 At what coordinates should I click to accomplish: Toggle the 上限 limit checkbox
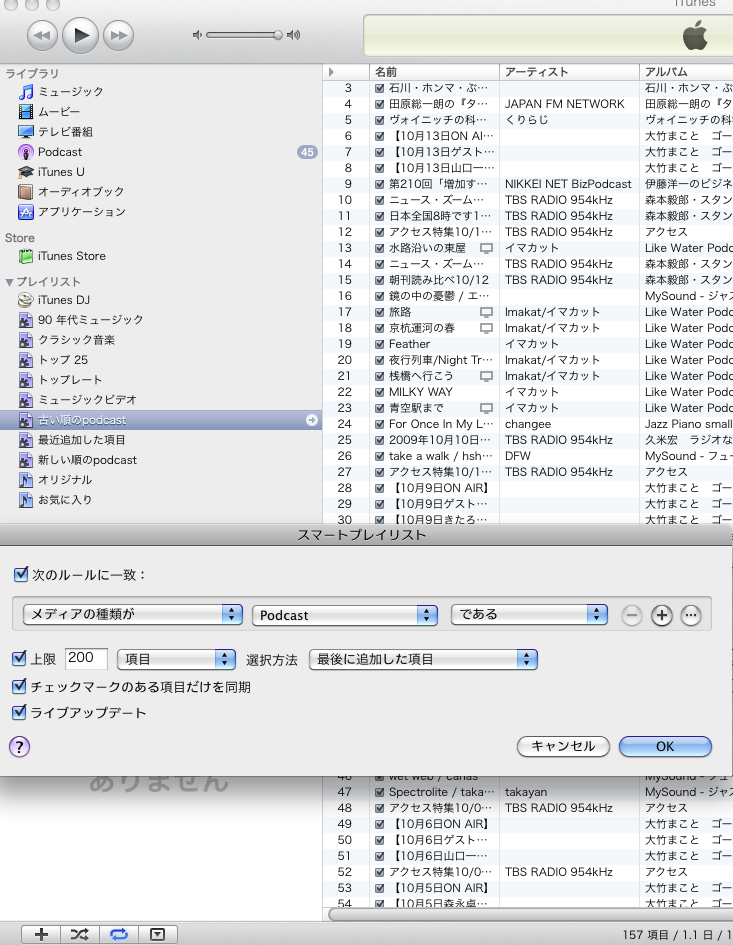[19, 659]
